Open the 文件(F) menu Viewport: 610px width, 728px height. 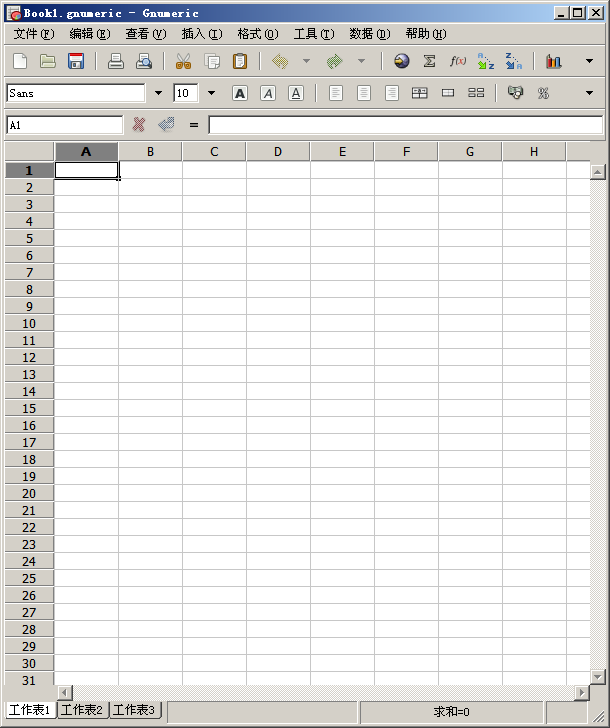[34, 34]
